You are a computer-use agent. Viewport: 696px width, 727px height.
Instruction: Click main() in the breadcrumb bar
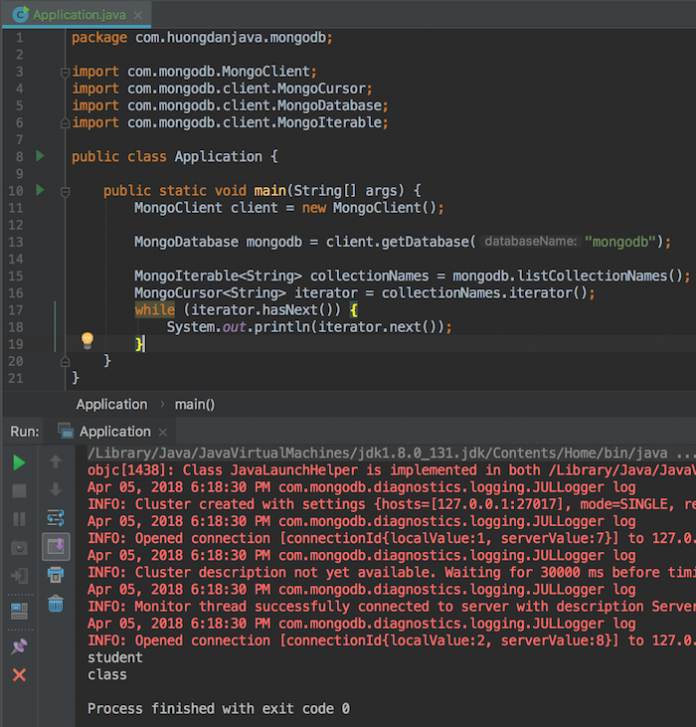tap(195, 404)
